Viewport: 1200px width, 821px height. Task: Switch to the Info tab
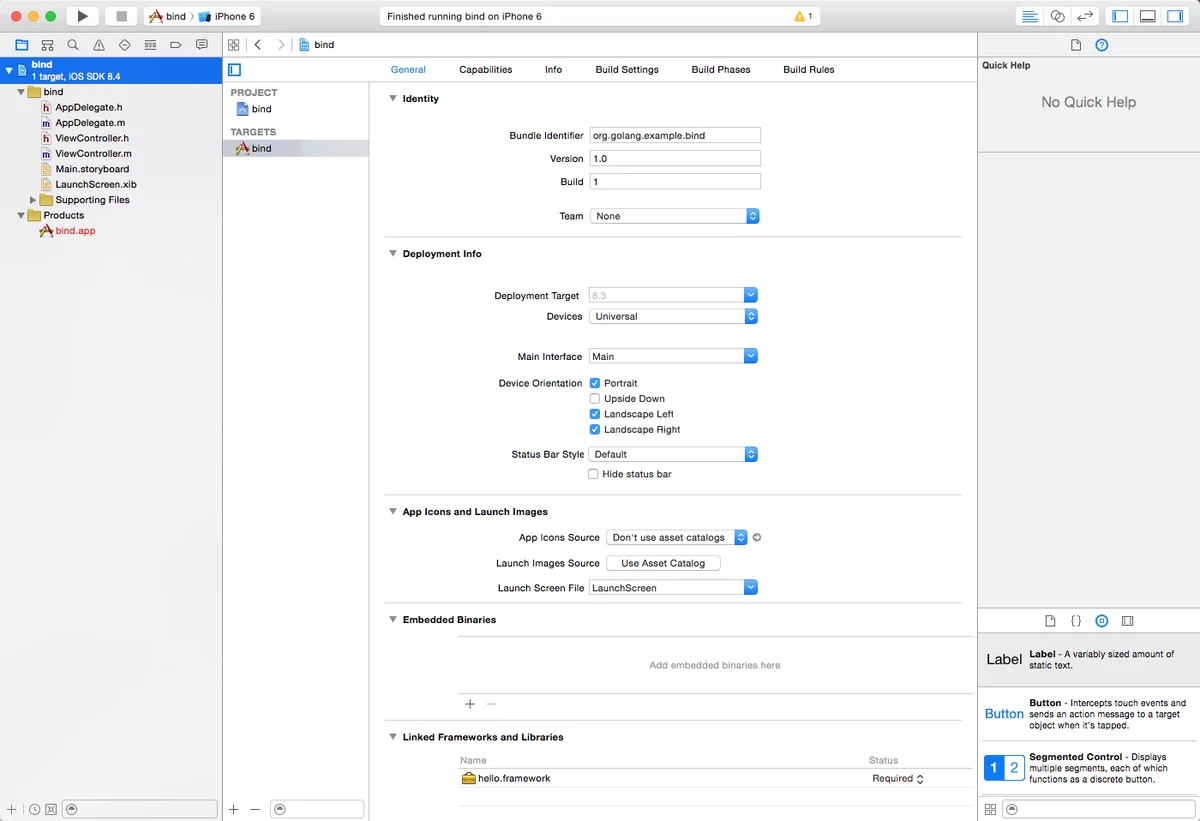pos(553,70)
